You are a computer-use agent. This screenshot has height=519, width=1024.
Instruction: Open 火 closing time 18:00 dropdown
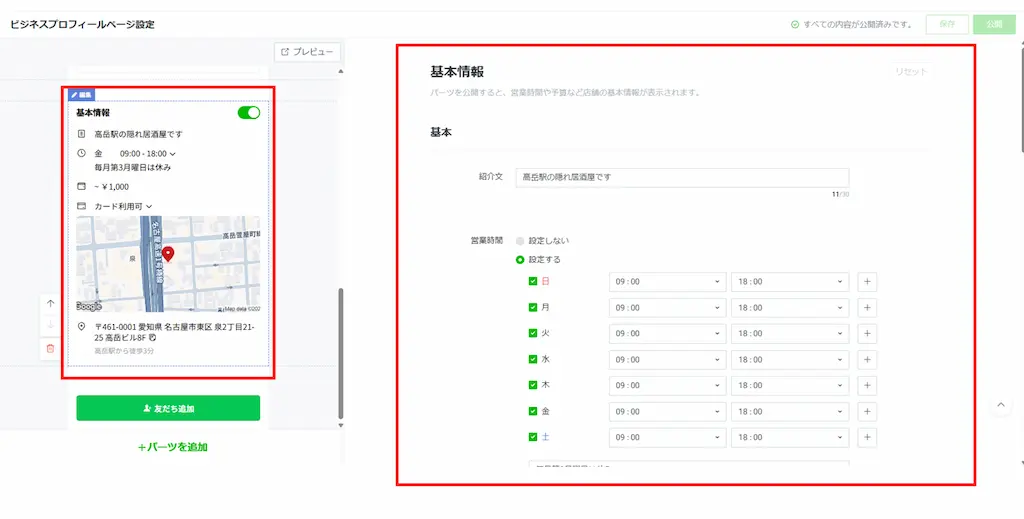point(790,334)
